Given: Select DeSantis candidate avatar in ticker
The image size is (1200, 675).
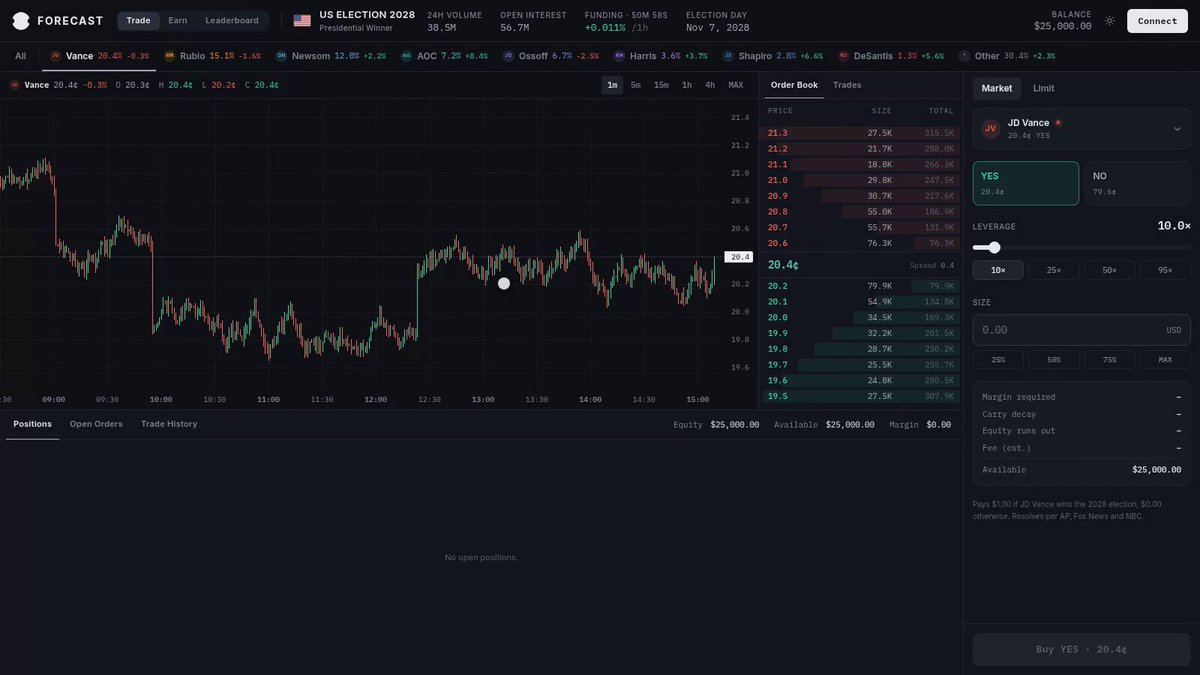Looking at the screenshot, I should pyautogui.click(x=843, y=56).
